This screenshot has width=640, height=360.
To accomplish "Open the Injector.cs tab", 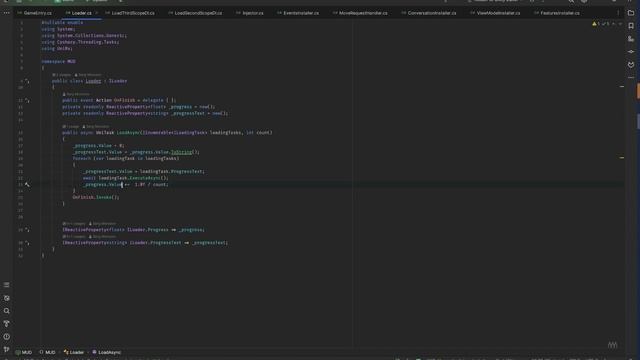I will [x=250, y=13].
